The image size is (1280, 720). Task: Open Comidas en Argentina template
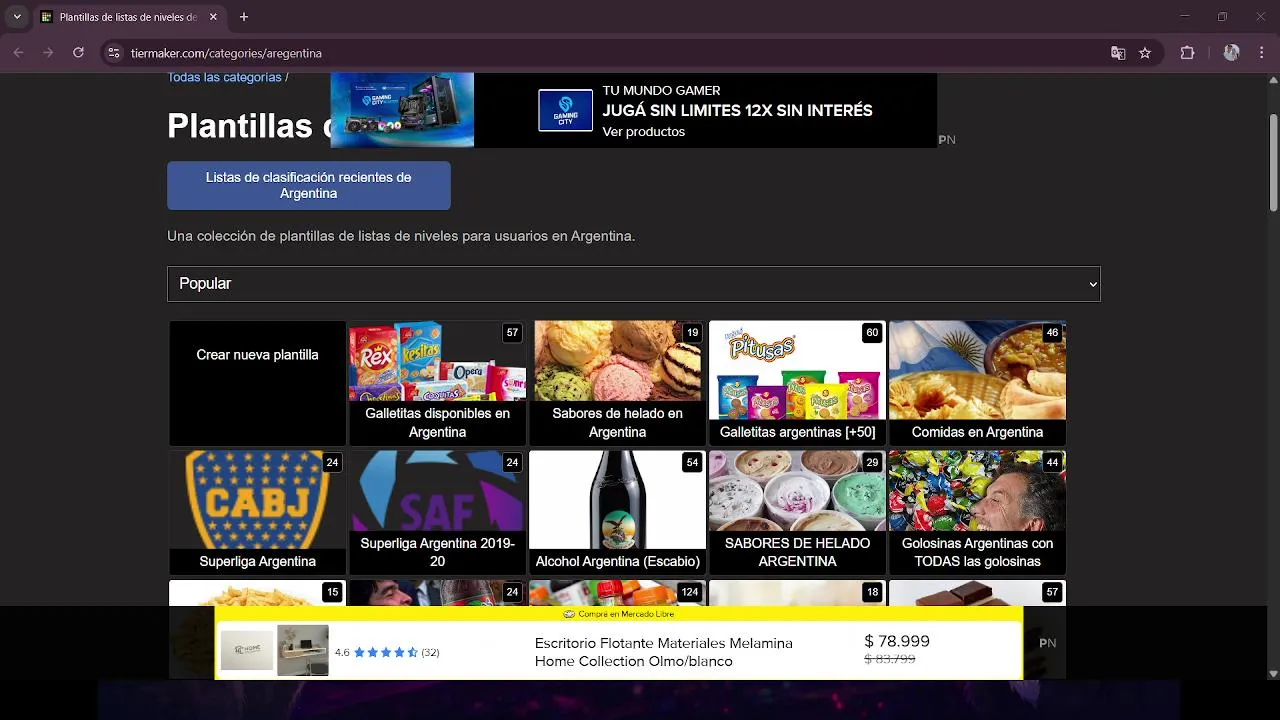tap(977, 383)
